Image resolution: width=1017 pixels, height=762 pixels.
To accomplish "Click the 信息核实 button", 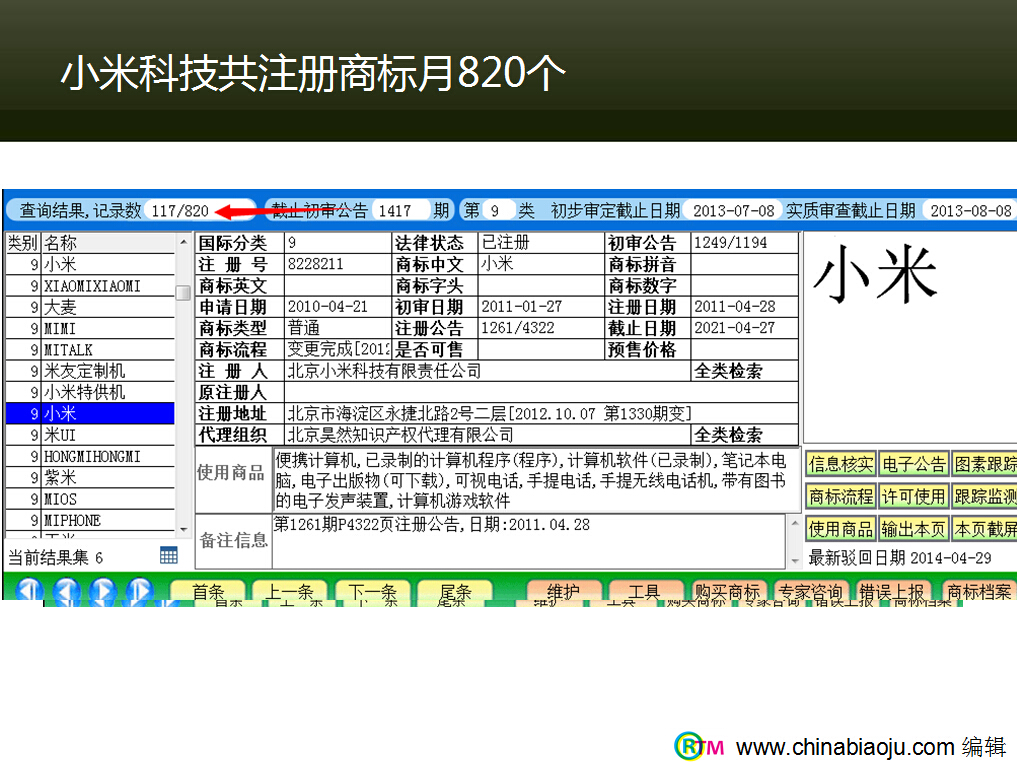I will pos(841,464).
